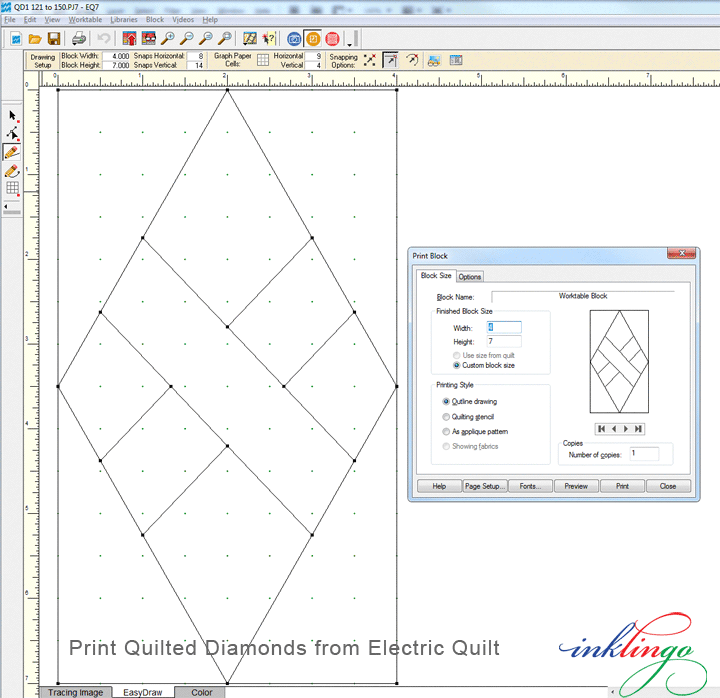Click the Print button in the dialog
The image size is (720, 698).
[622, 486]
